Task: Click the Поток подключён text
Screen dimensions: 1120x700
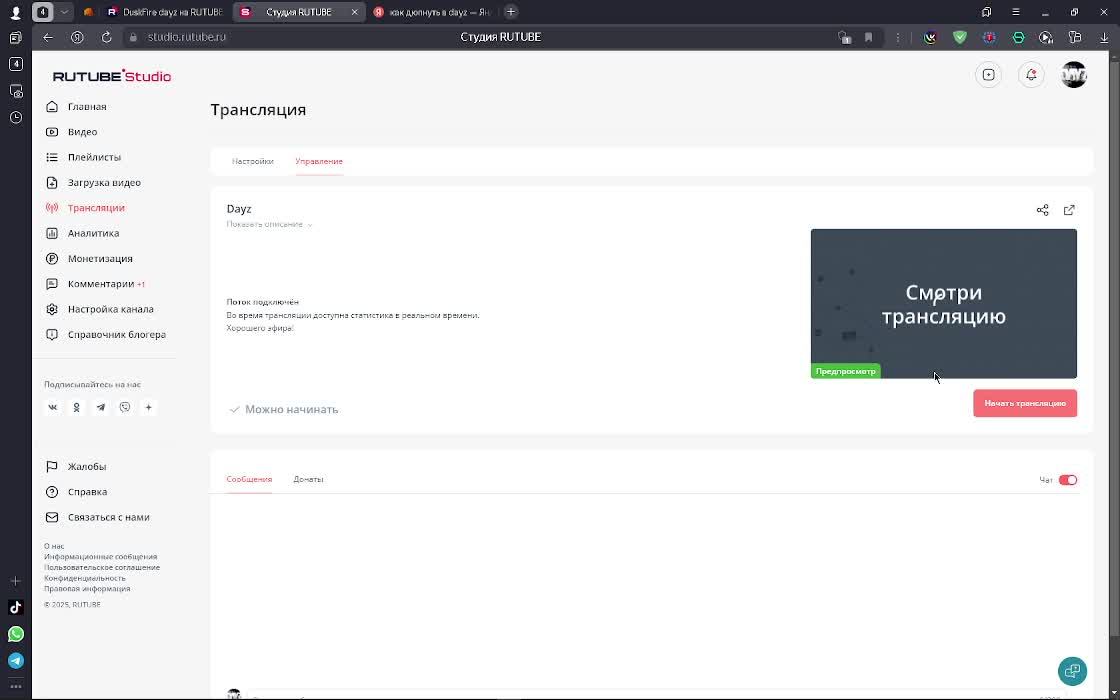Action: click(262, 302)
